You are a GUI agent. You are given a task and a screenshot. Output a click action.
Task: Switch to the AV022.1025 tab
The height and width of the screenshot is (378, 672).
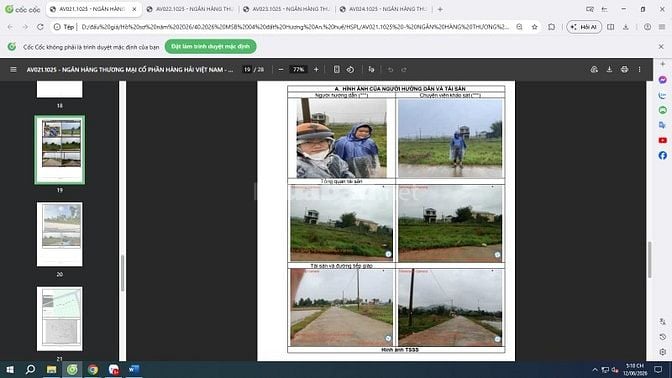[x=189, y=9]
